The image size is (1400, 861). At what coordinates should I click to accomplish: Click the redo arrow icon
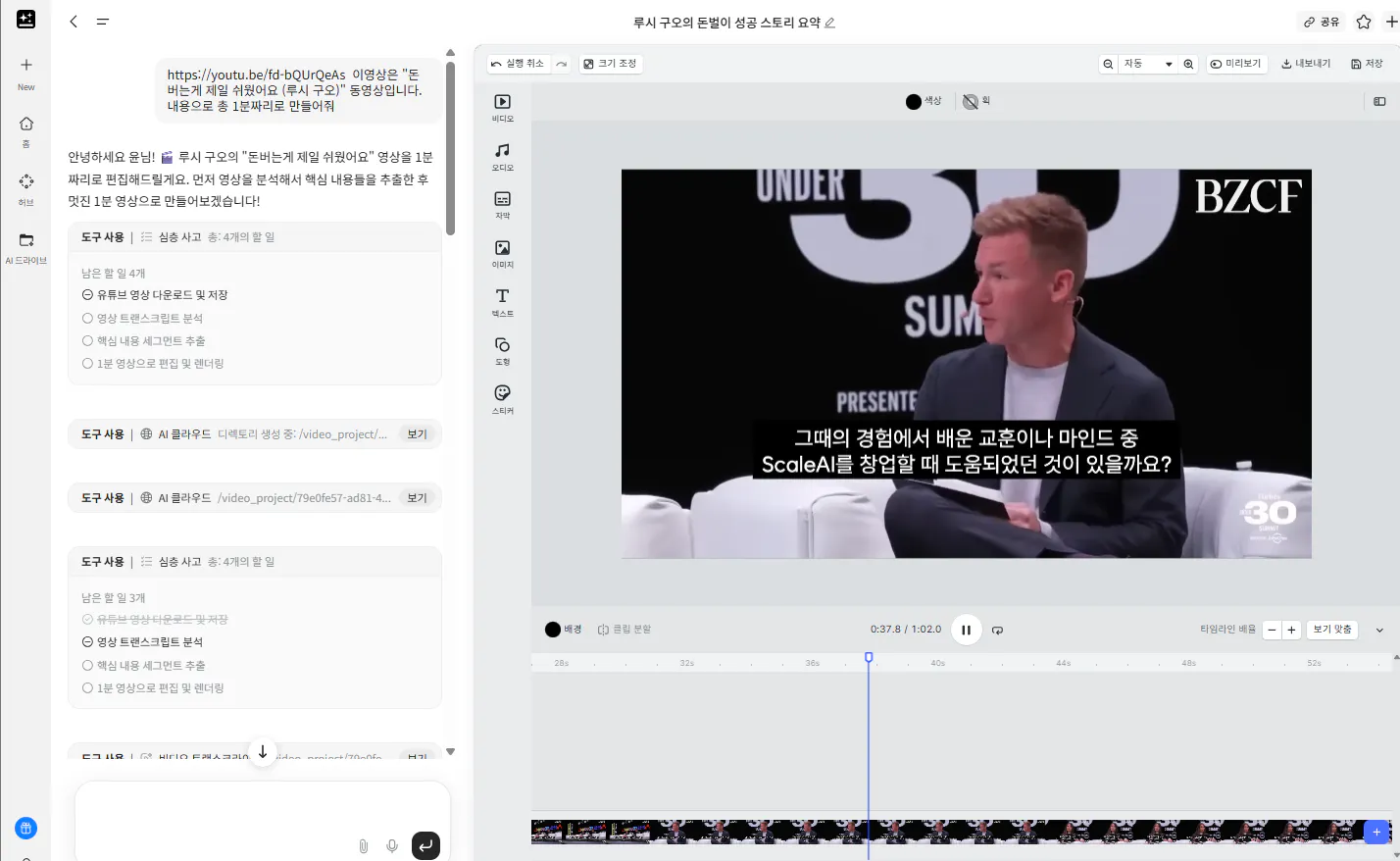[562, 64]
